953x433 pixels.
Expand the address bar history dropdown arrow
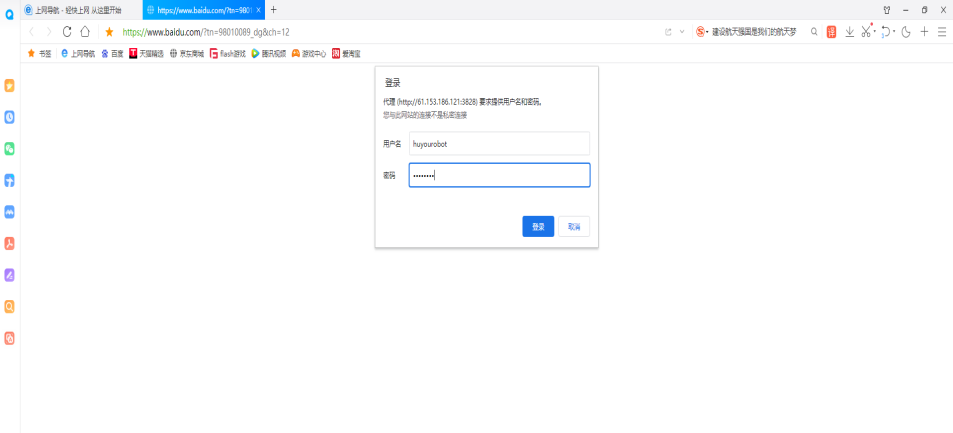[682, 32]
